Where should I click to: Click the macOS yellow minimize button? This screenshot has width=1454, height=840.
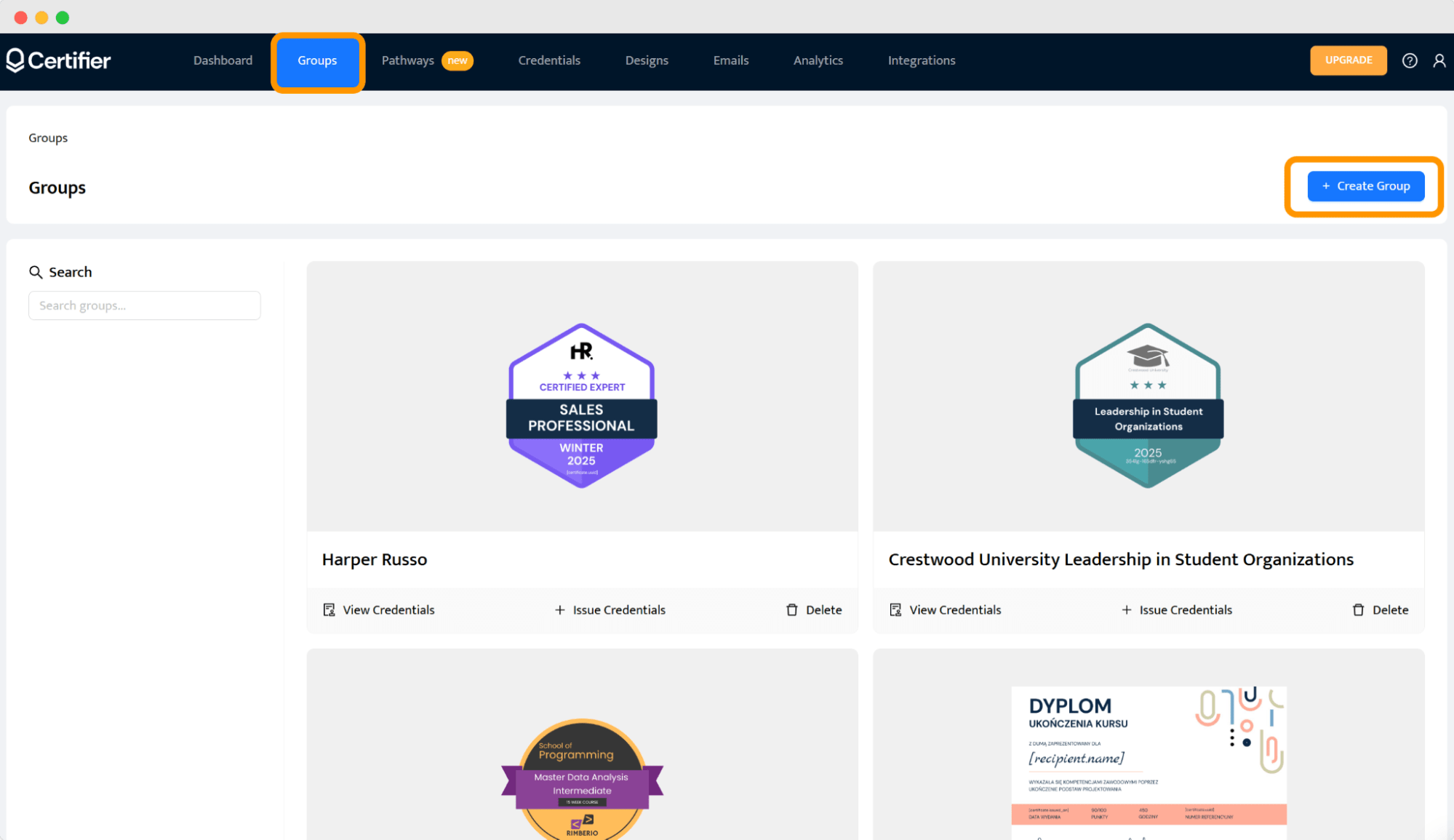pyautogui.click(x=41, y=17)
